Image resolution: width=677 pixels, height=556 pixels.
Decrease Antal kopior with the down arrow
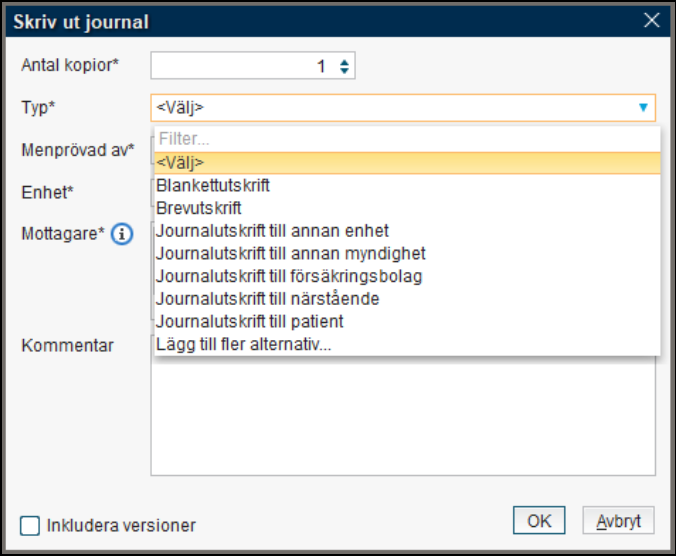[x=344, y=71]
